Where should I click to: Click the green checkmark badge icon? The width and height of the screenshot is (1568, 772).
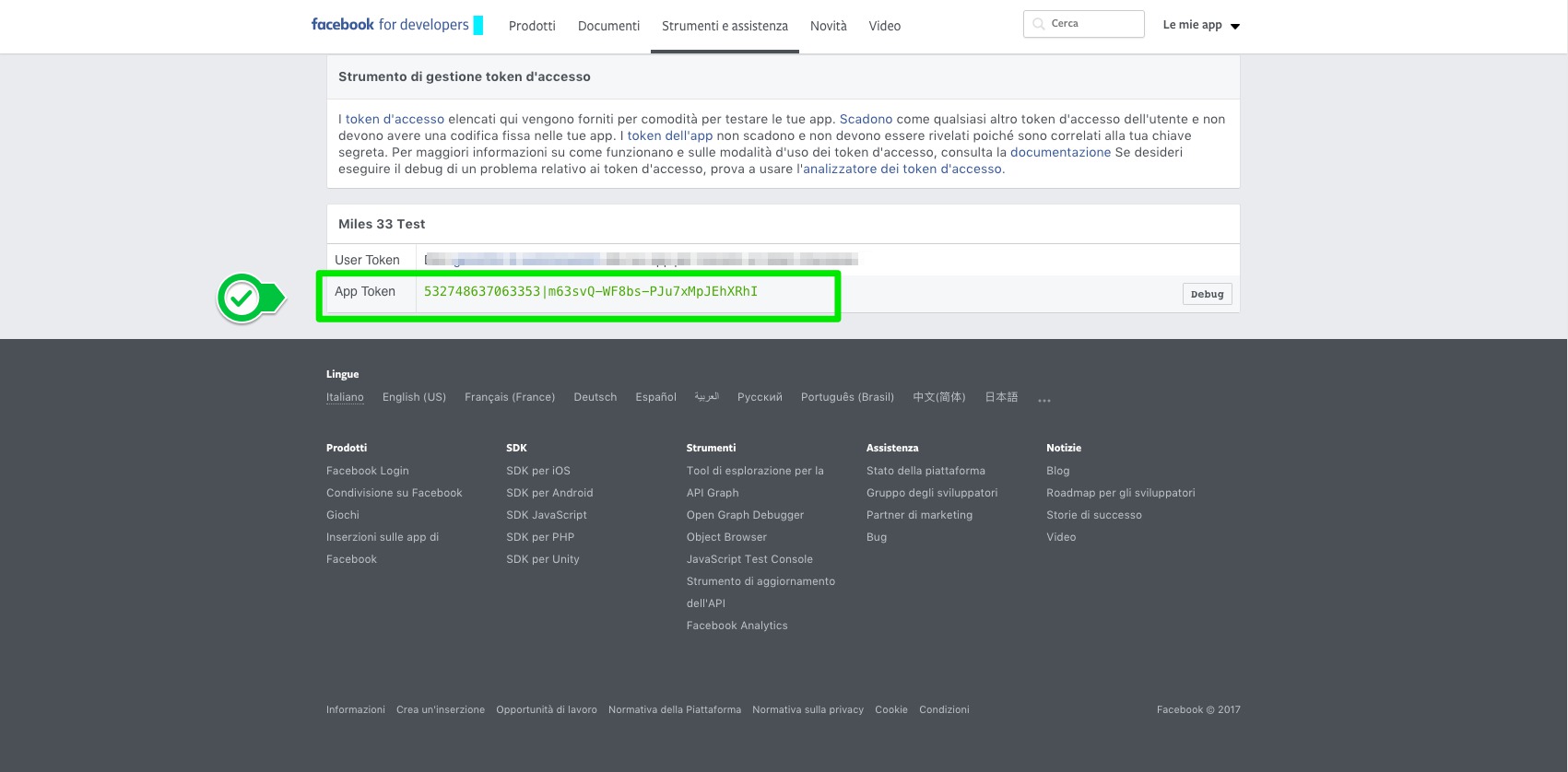[x=242, y=298]
